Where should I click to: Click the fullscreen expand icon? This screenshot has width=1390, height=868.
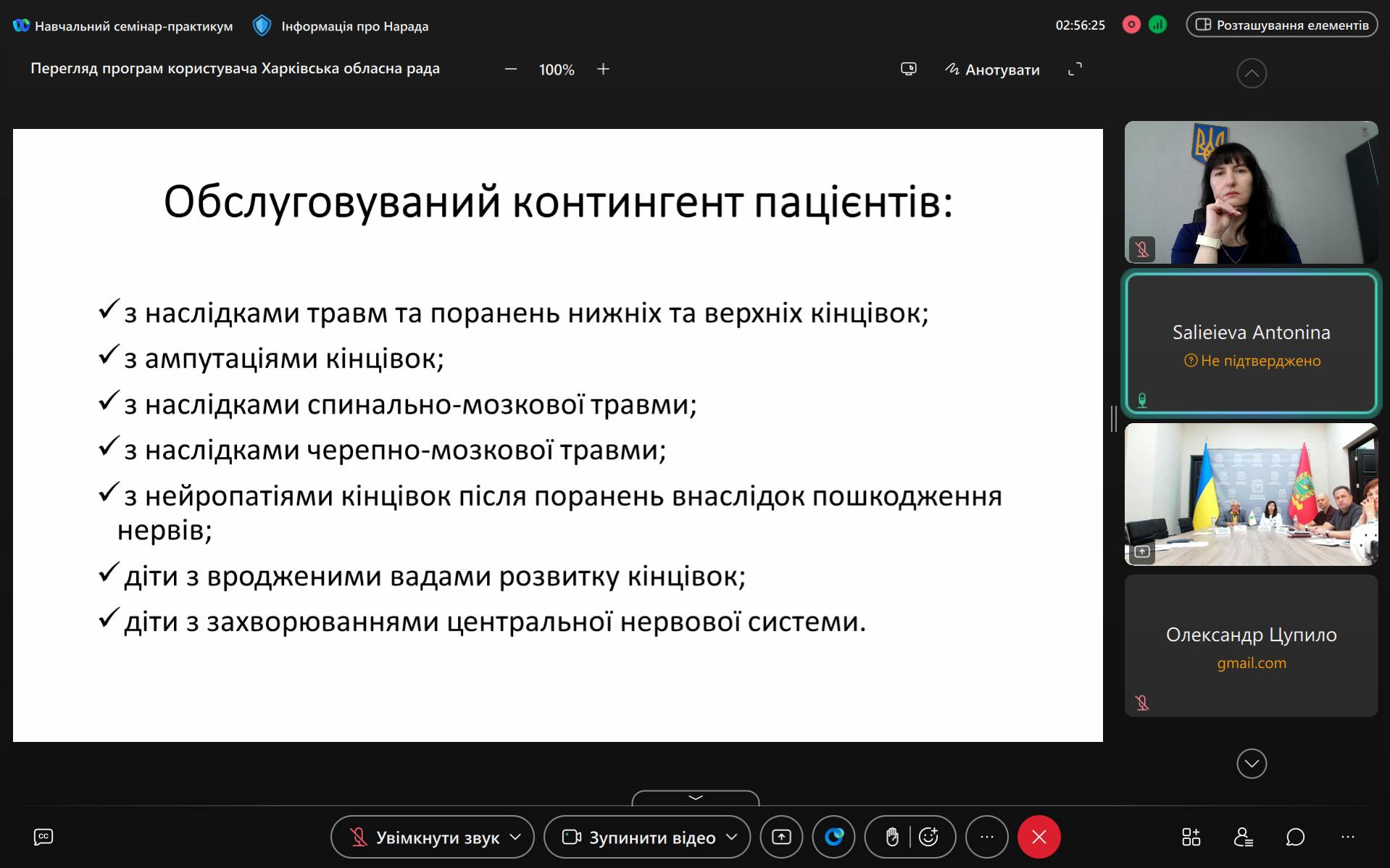point(1075,69)
